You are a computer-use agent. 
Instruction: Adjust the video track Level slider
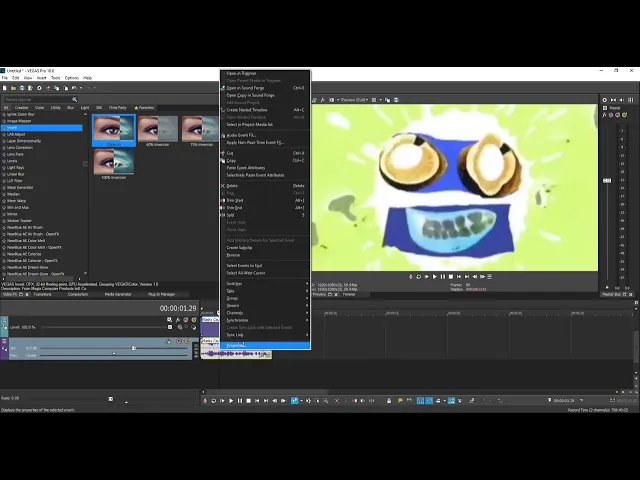(170, 327)
